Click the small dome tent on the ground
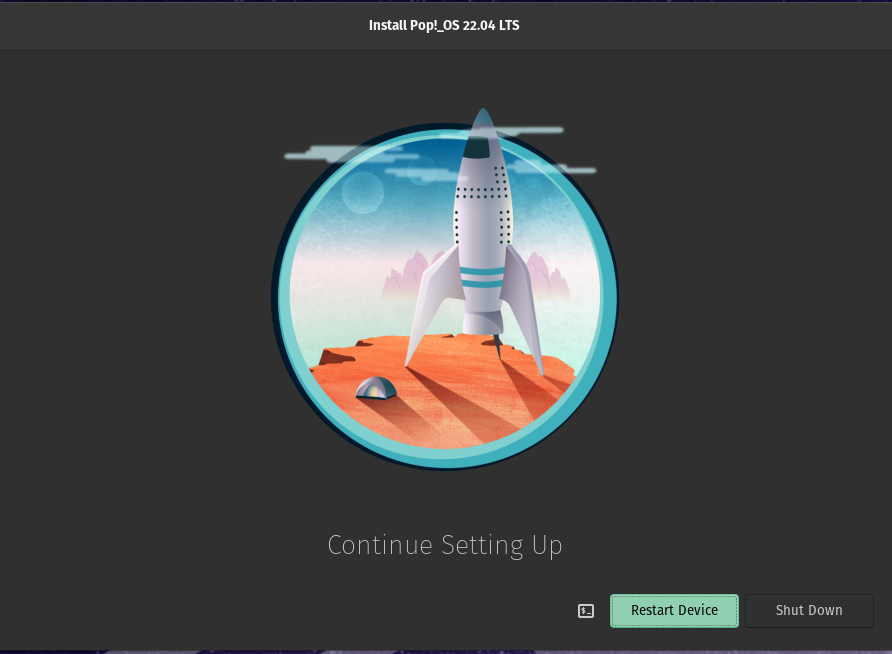 point(376,388)
